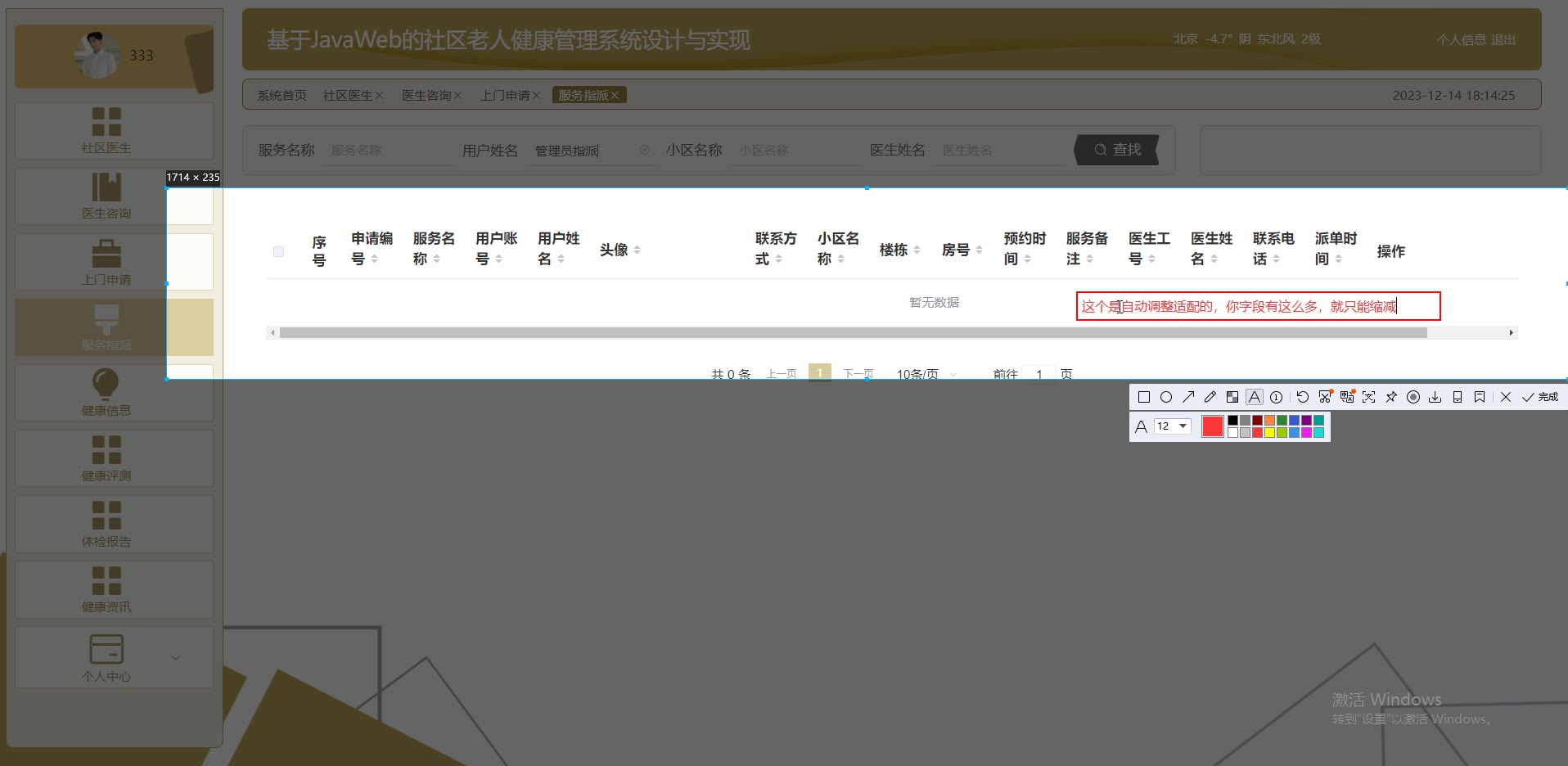This screenshot has height=766, width=1568.
Task: Open 健康信息 in the sidebar
Action: pos(114,393)
